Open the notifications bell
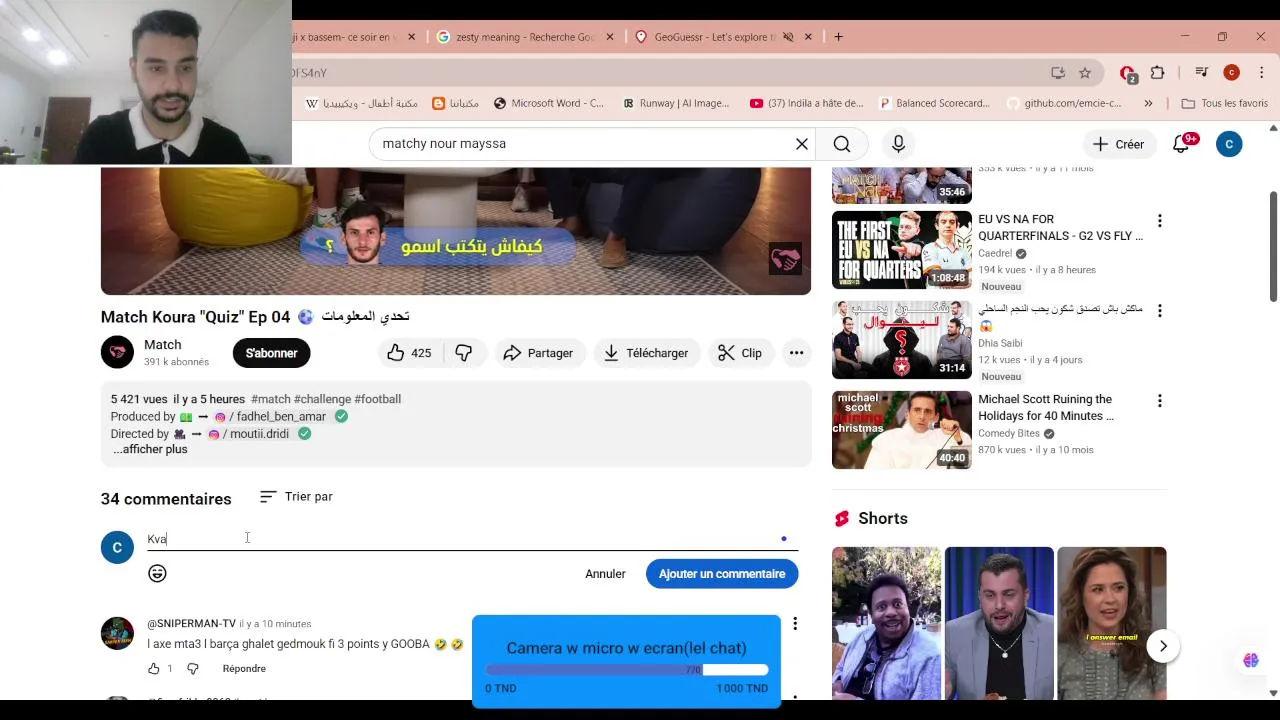Image resolution: width=1280 pixels, height=720 pixels. click(1181, 144)
